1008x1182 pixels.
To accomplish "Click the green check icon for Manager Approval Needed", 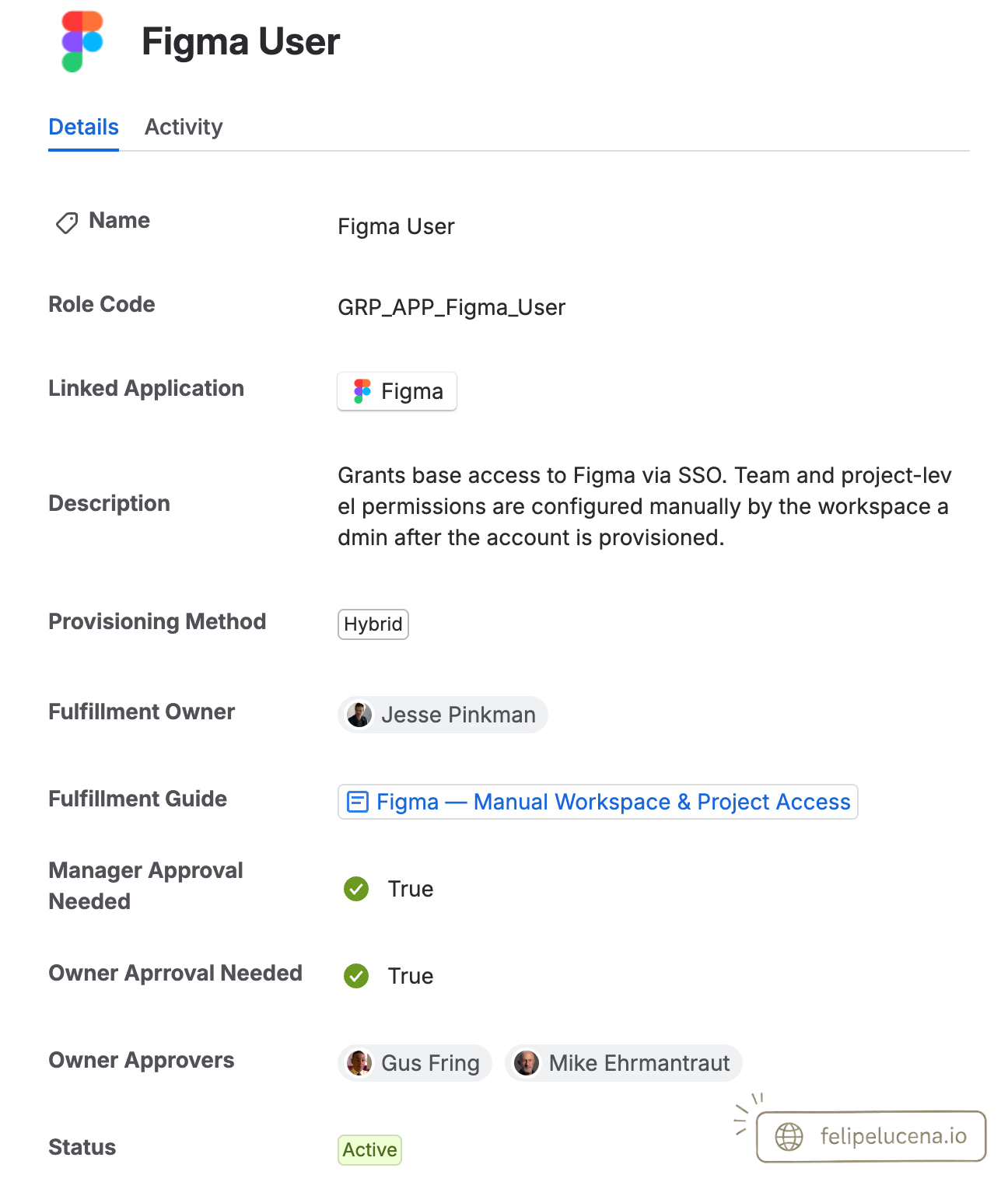I will click(x=356, y=888).
